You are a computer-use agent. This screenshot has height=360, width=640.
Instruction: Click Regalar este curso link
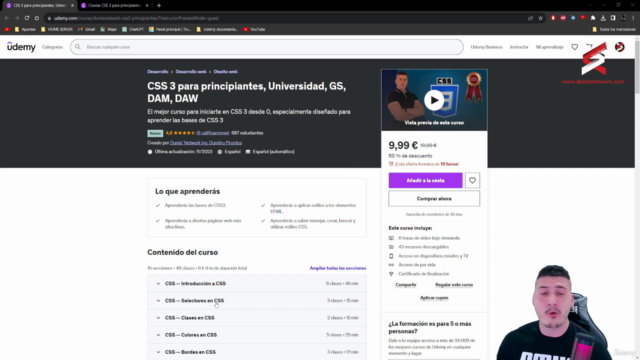click(454, 285)
